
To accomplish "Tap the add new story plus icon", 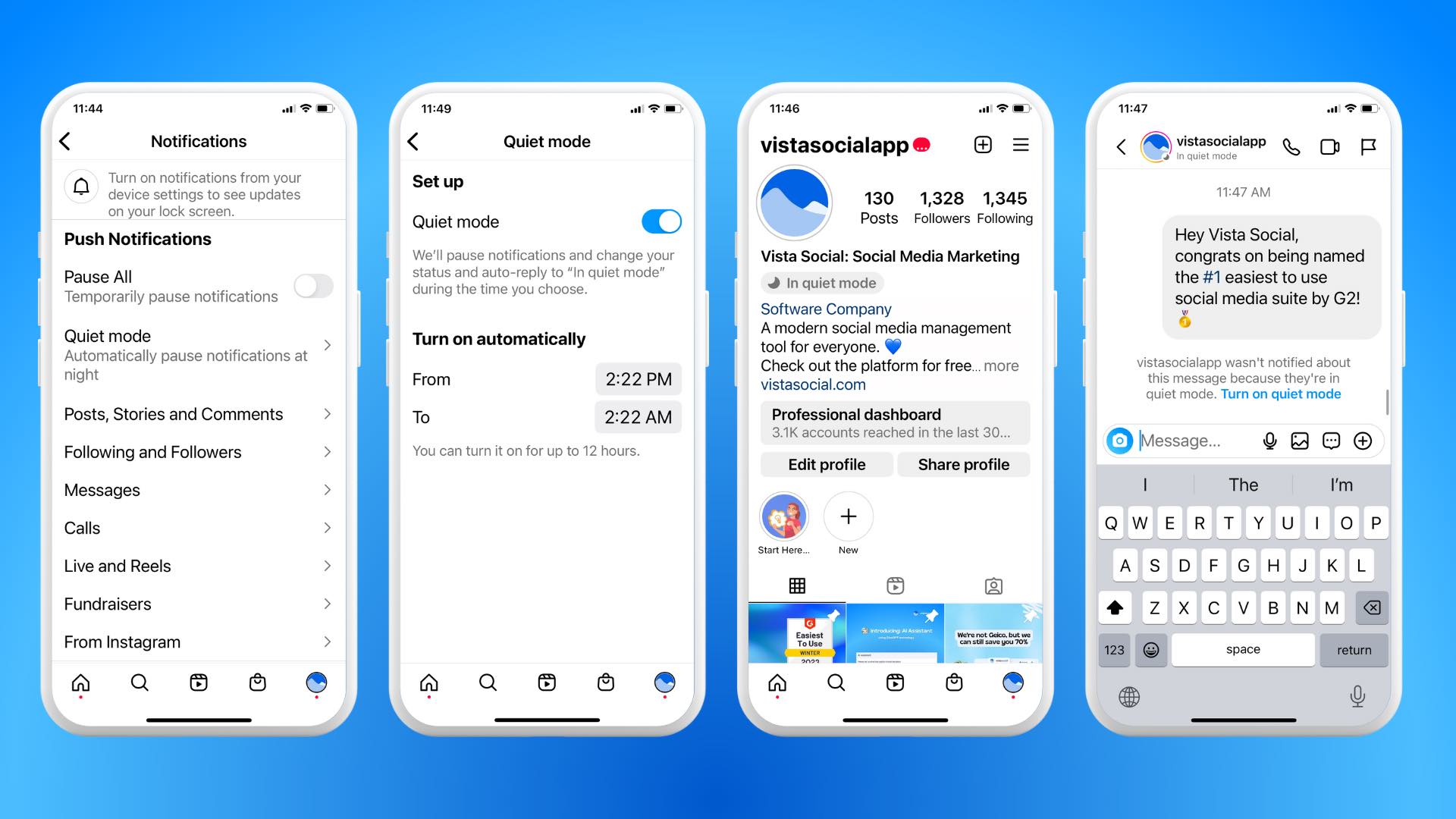I will pyautogui.click(x=847, y=516).
